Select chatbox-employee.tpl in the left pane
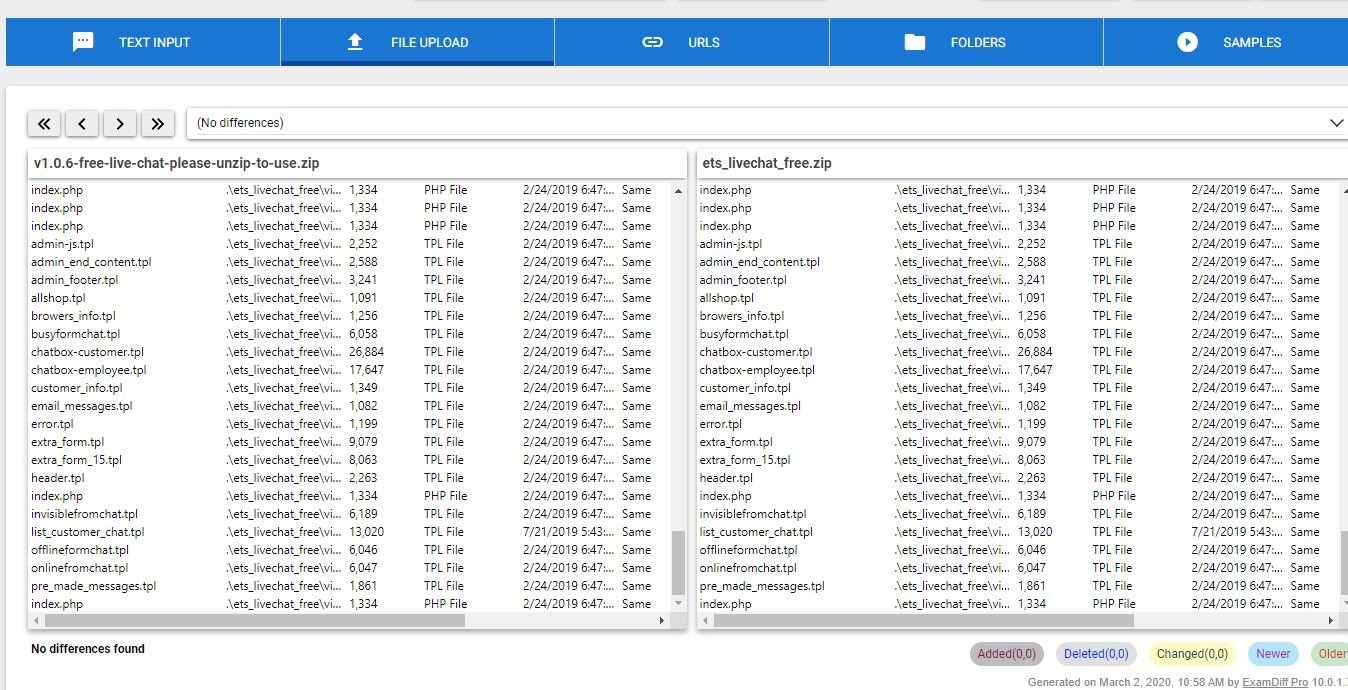The height and width of the screenshot is (690, 1348). click(x=88, y=370)
